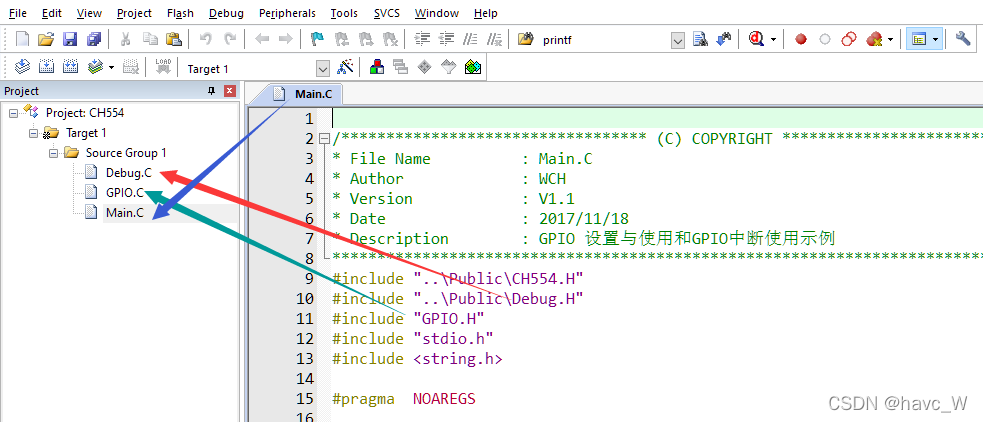Click the Build target icon
The width and height of the screenshot is (983, 422).
[47, 66]
